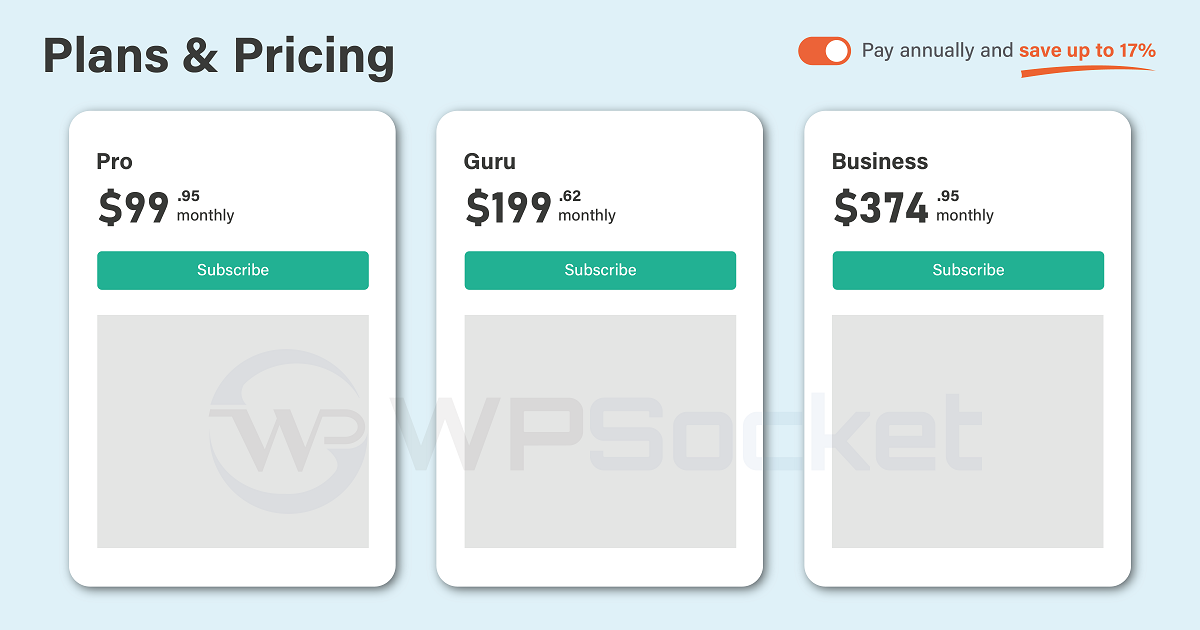Toggle the Pay annually switch
The image size is (1200, 630).
point(824,51)
